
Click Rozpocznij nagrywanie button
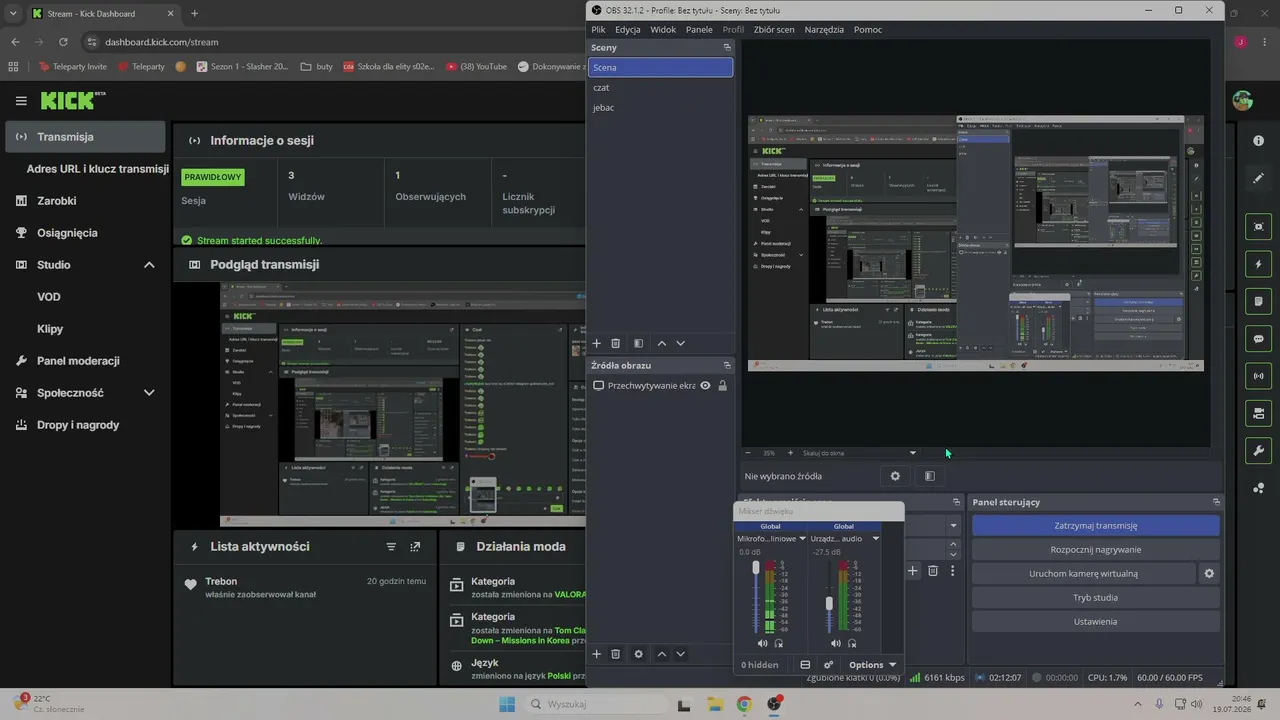[1096, 550]
